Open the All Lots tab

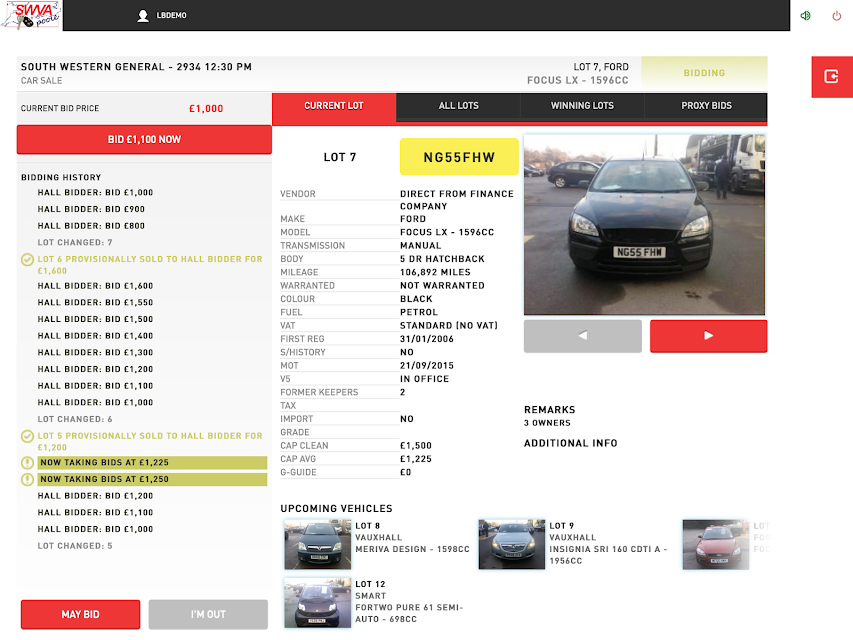click(459, 106)
